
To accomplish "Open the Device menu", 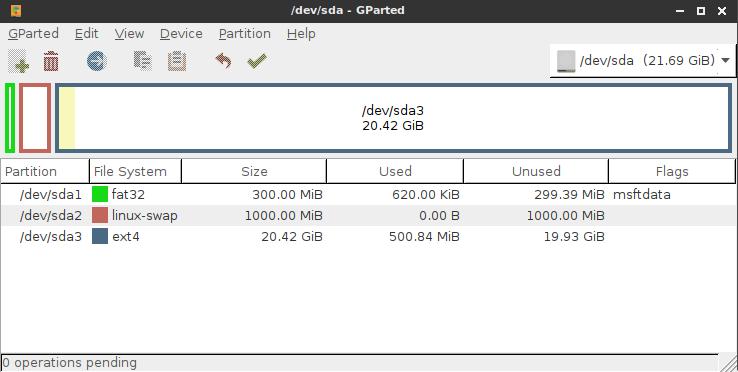I will pyautogui.click(x=181, y=34).
